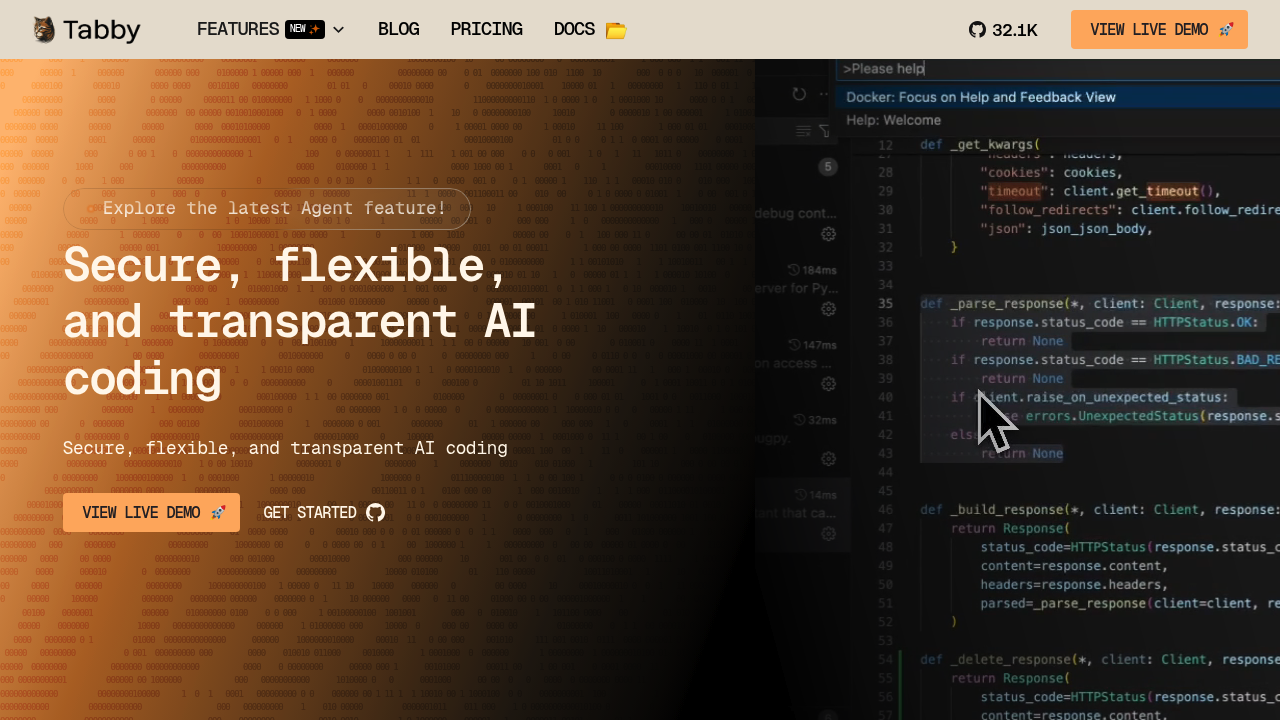Click View Live Demo in the top header
The width and height of the screenshot is (1280, 720).
coord(1159,30)
